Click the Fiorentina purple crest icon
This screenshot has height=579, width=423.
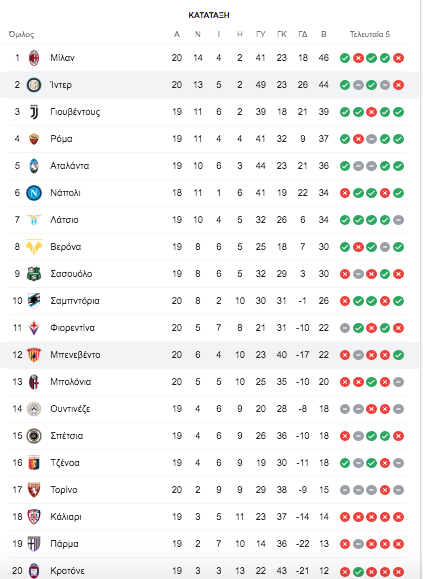tap(34, 328)
